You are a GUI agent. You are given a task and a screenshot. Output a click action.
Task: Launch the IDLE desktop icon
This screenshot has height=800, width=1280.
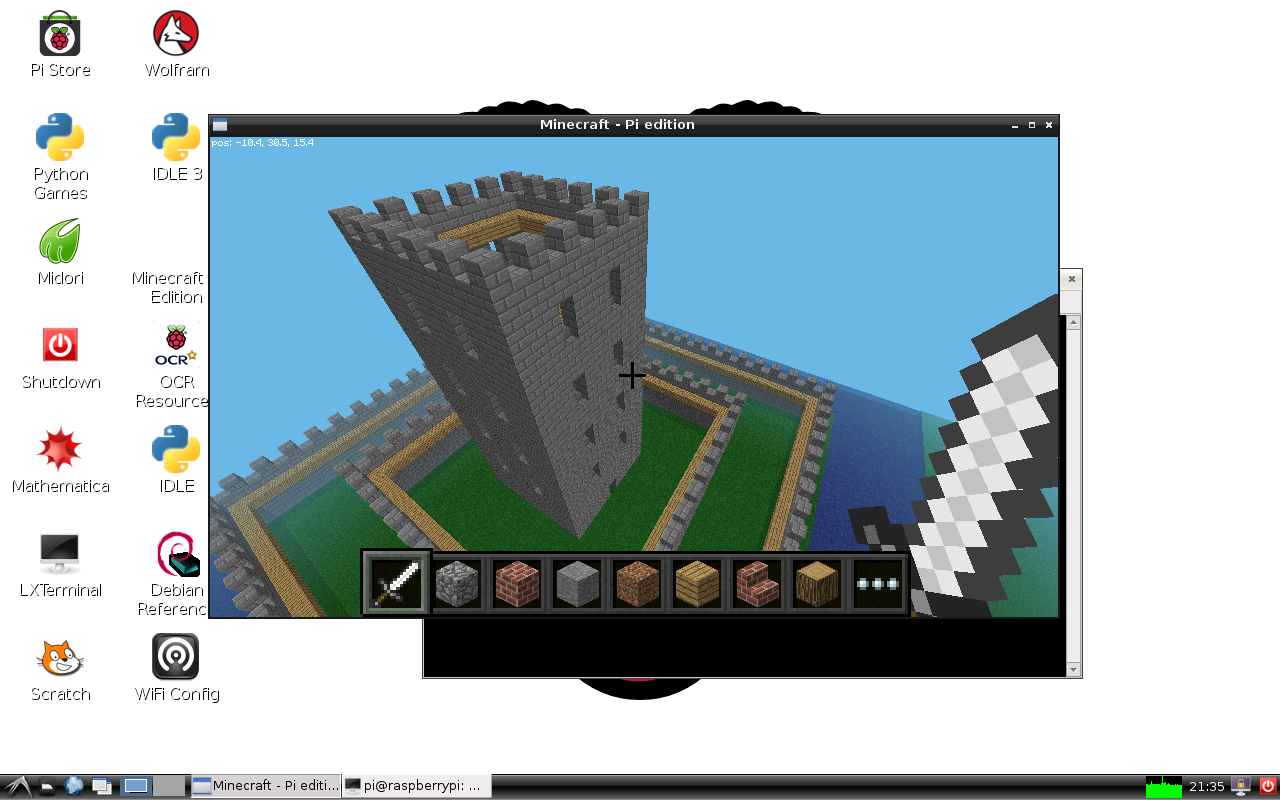176,461
